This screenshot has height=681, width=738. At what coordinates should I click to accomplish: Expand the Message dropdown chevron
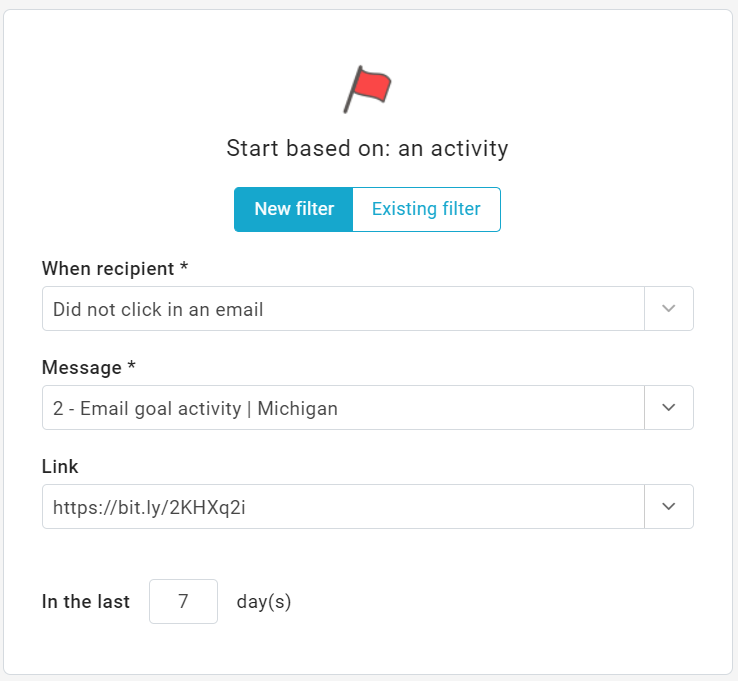pos(669,408)
